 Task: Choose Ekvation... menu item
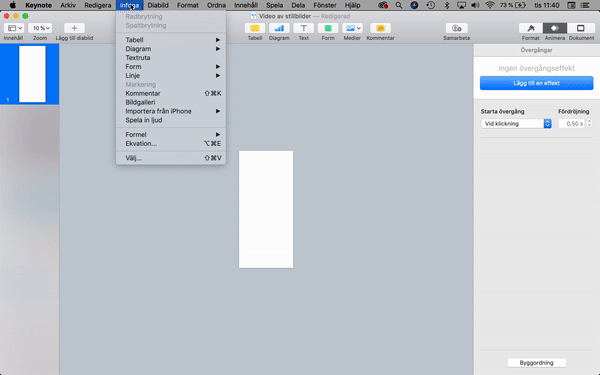pos(171,143)
